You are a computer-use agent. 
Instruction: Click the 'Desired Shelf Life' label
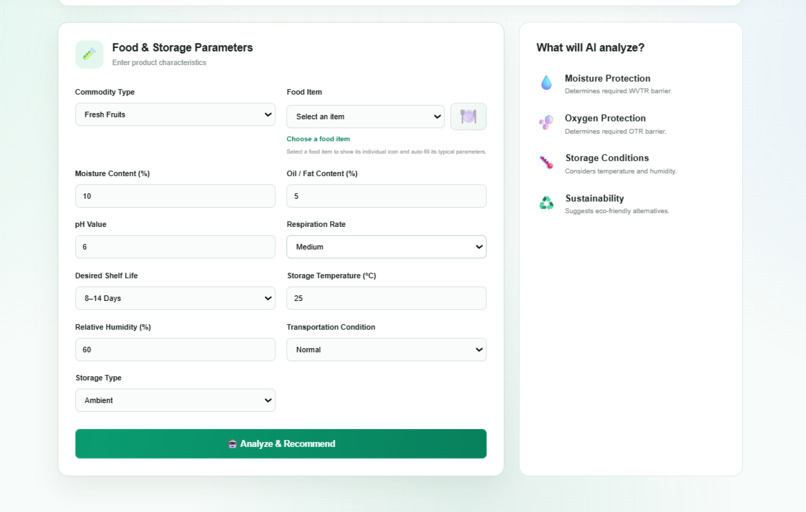106,276
